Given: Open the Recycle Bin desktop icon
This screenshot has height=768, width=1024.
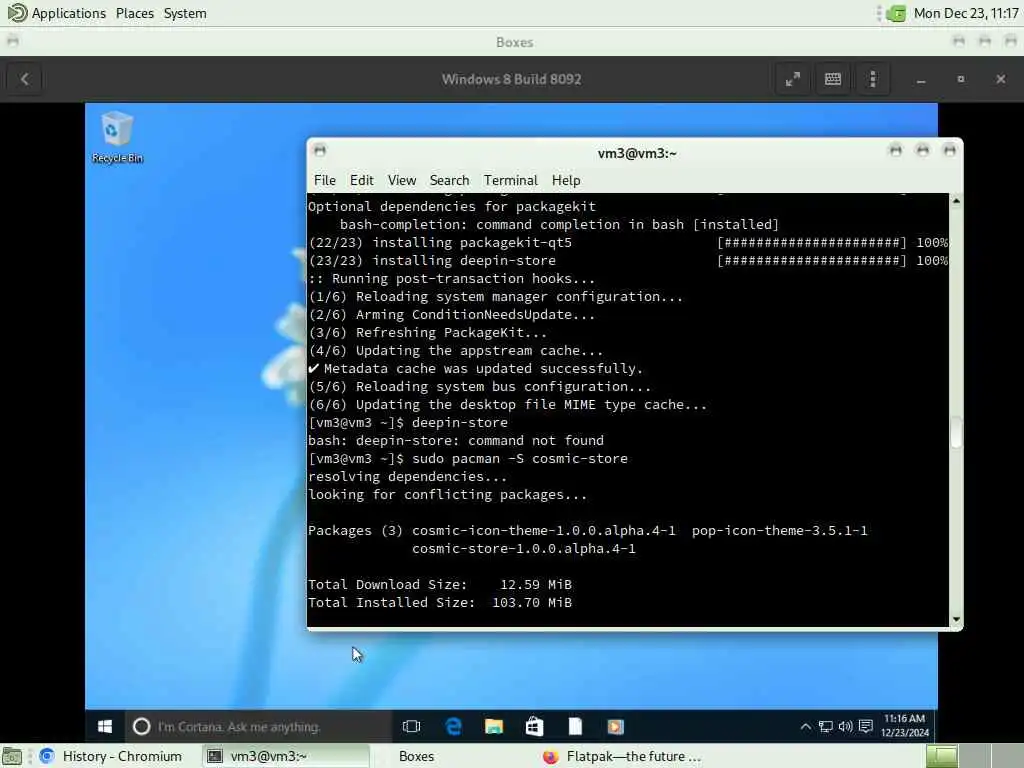Looking at the screenshot, I should [118, 136].
